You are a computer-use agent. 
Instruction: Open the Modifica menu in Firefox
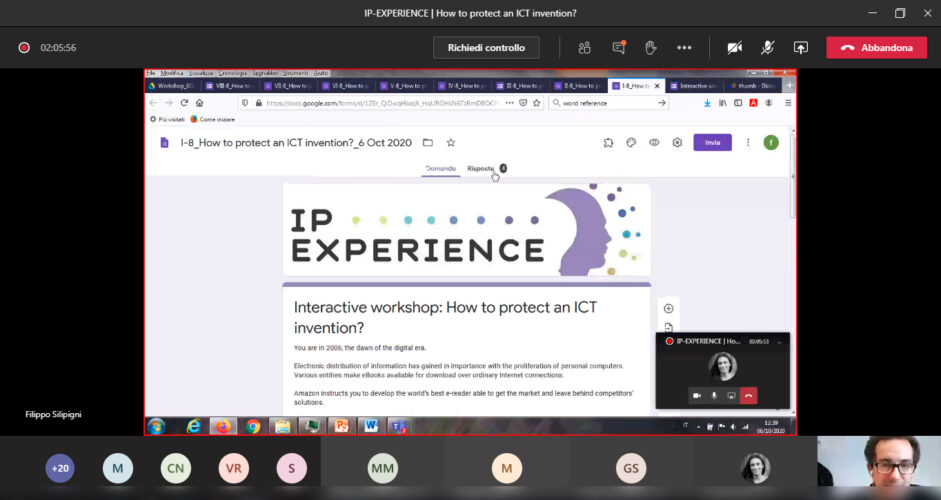172,73
